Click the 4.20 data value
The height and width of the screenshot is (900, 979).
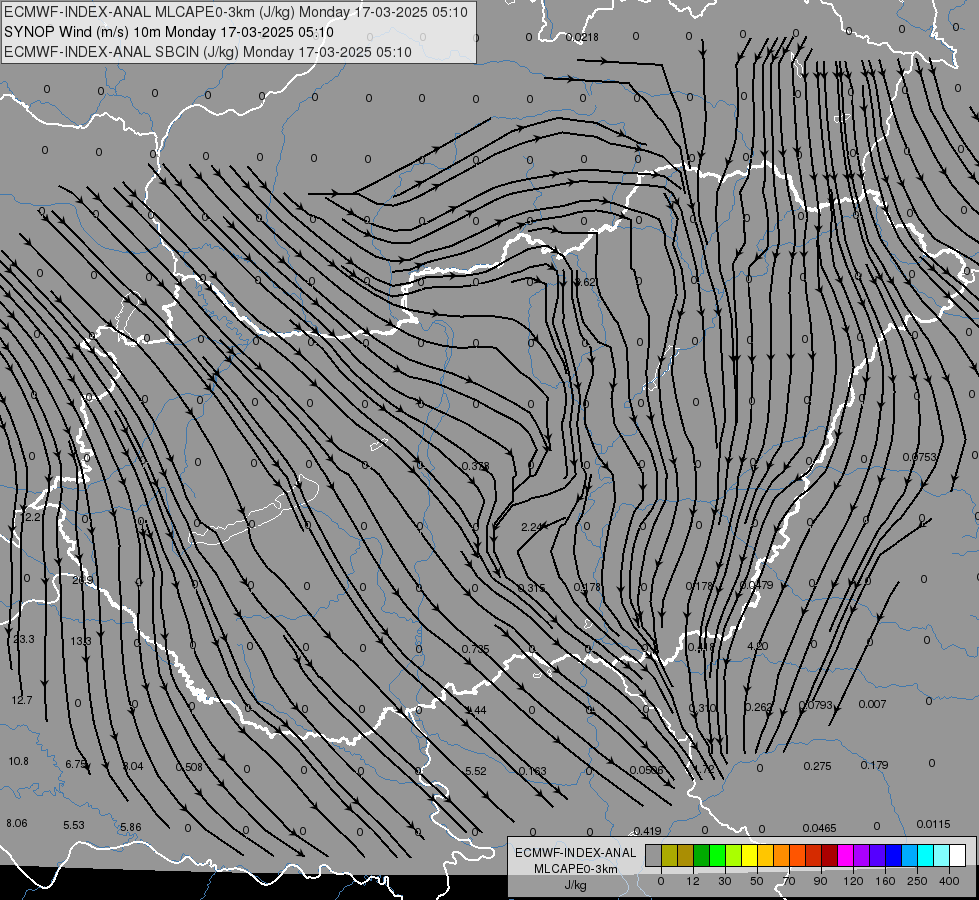(757, 646)
